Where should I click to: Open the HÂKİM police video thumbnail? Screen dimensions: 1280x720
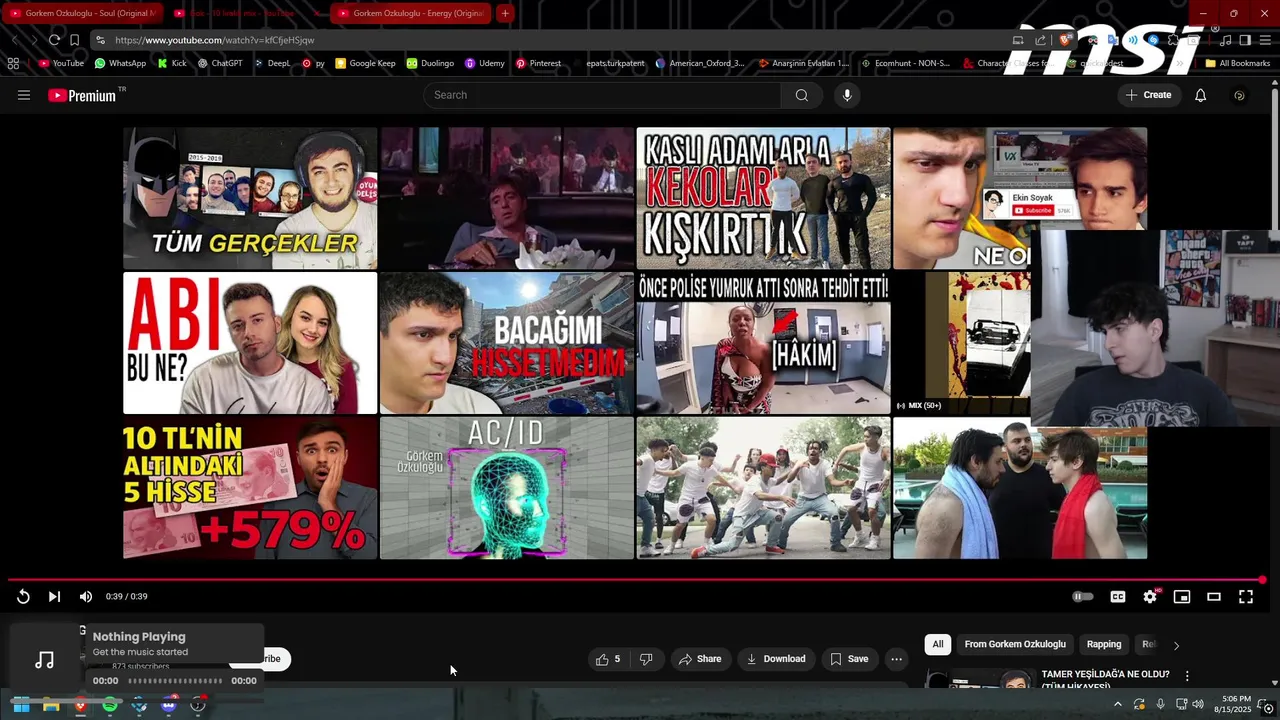[763, 343]
